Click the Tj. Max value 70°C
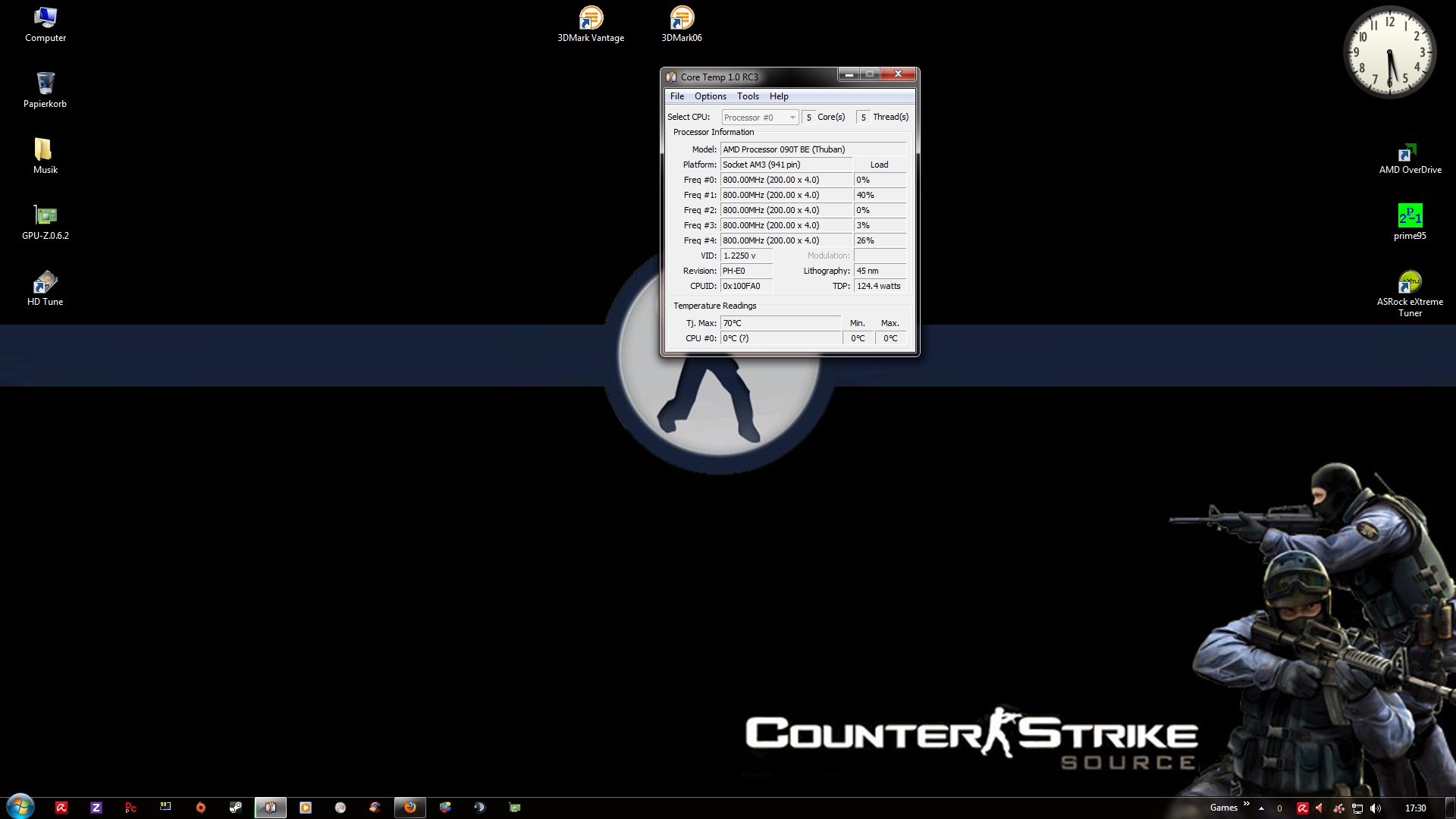Image resolution: width=1456 pixels, height=819 pixels. pos(780,323)
